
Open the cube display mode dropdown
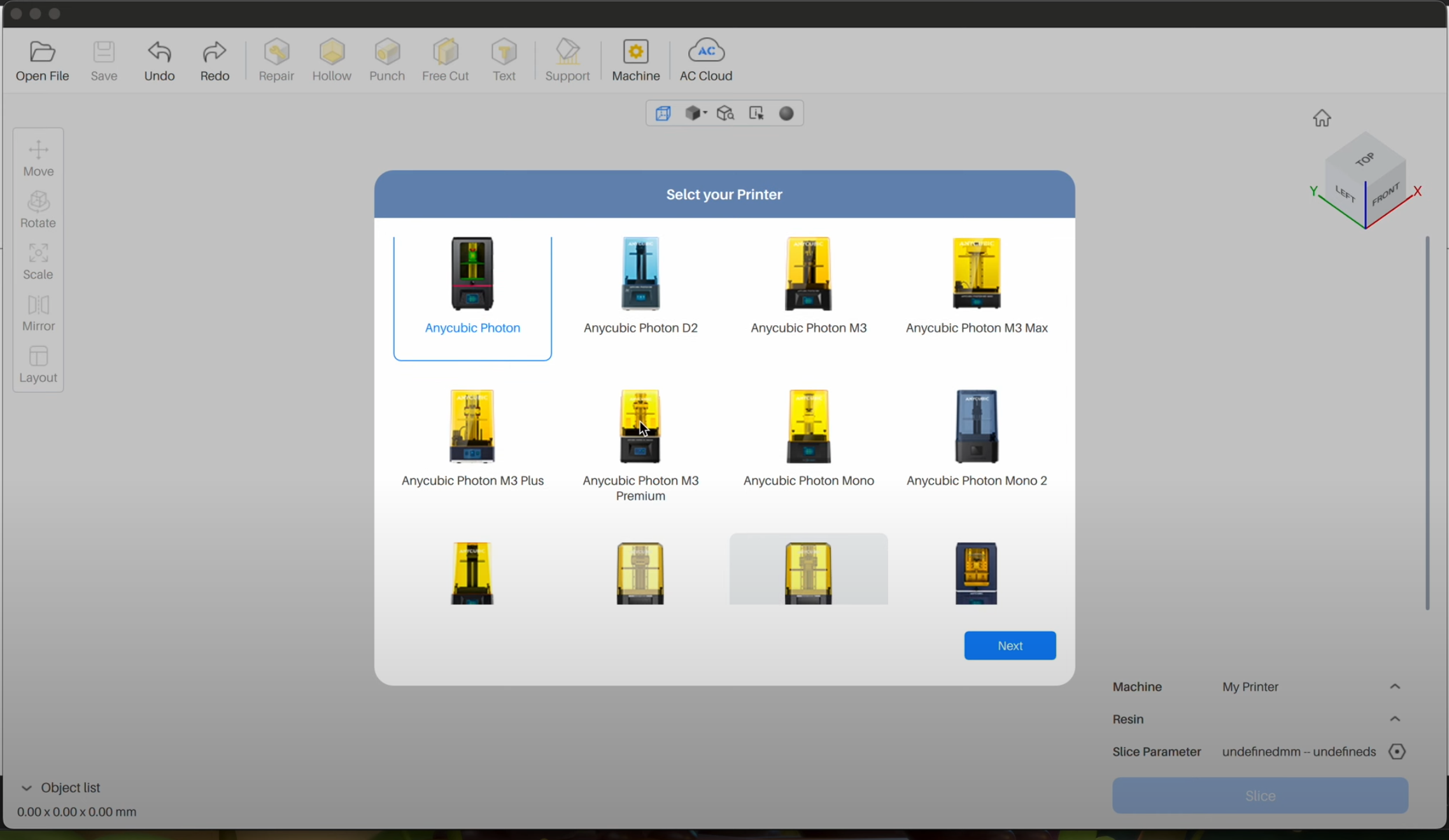696,114
